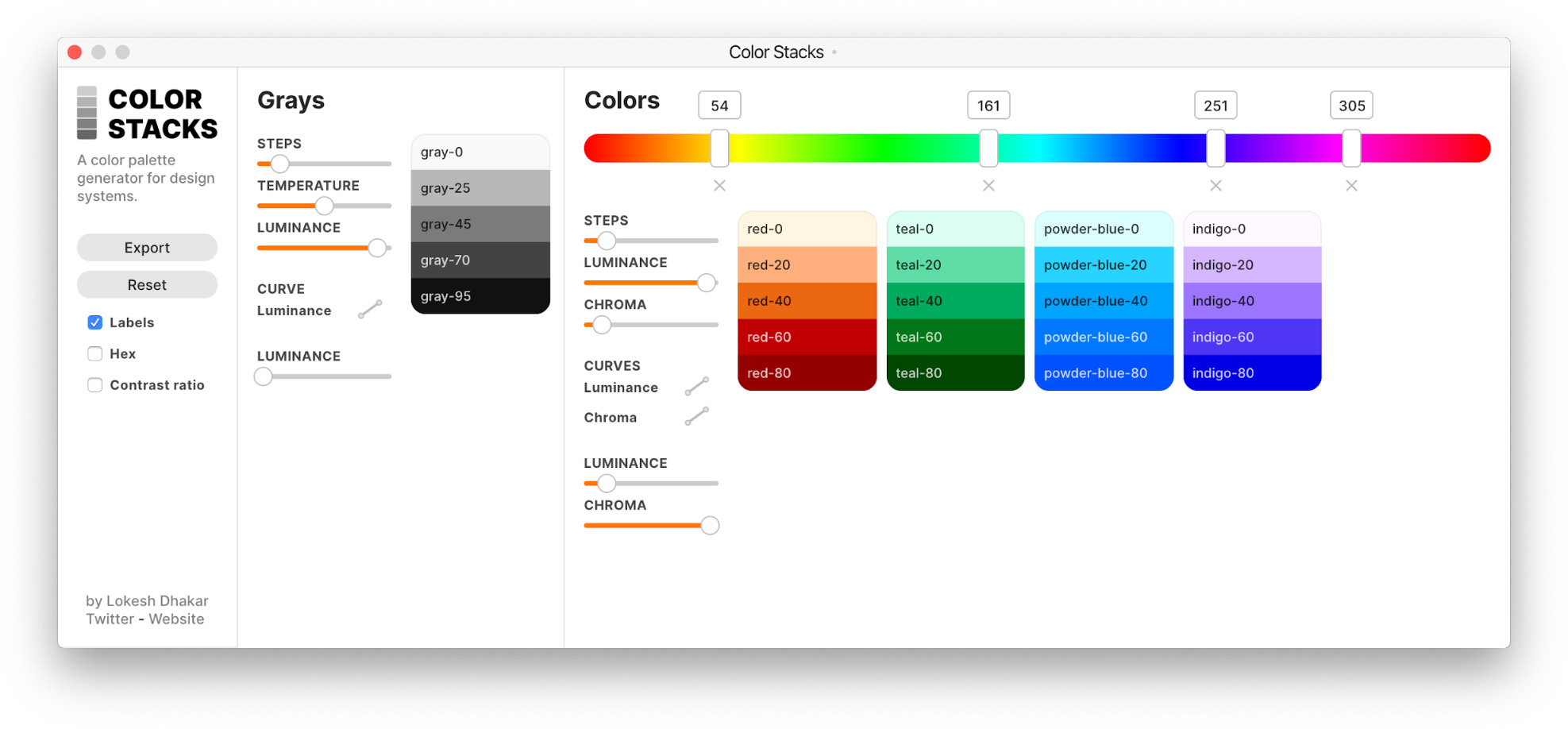Click the hue bar handle at 161
The height and width of the screenshot is (729, 1568).
click(x=988, y=148)
